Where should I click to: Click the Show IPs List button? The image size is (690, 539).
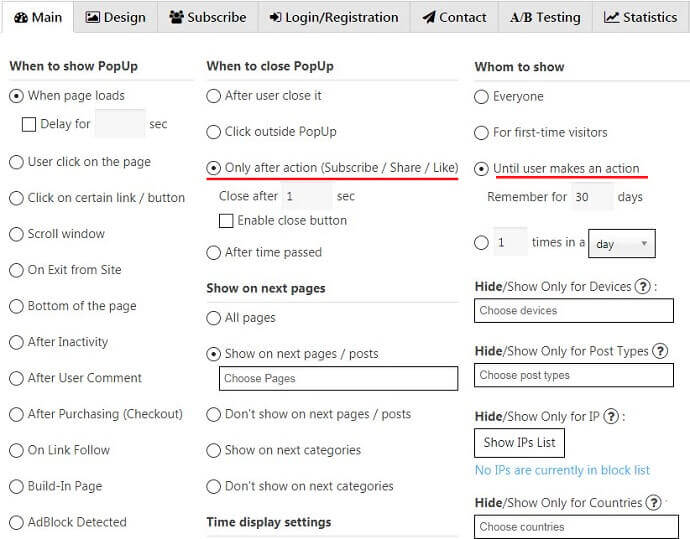click(x=519, y=443)
